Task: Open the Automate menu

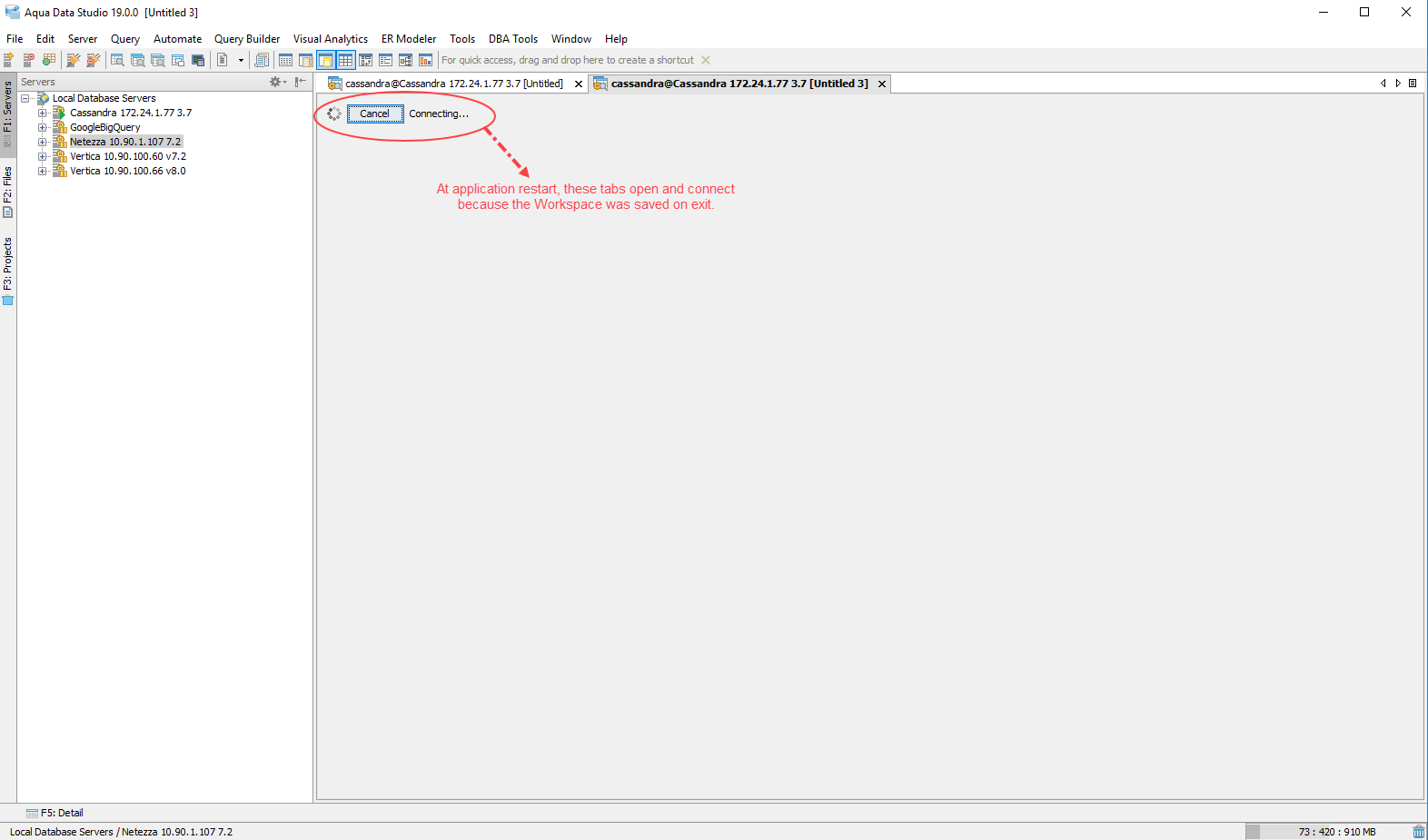Action: point(178,39)
